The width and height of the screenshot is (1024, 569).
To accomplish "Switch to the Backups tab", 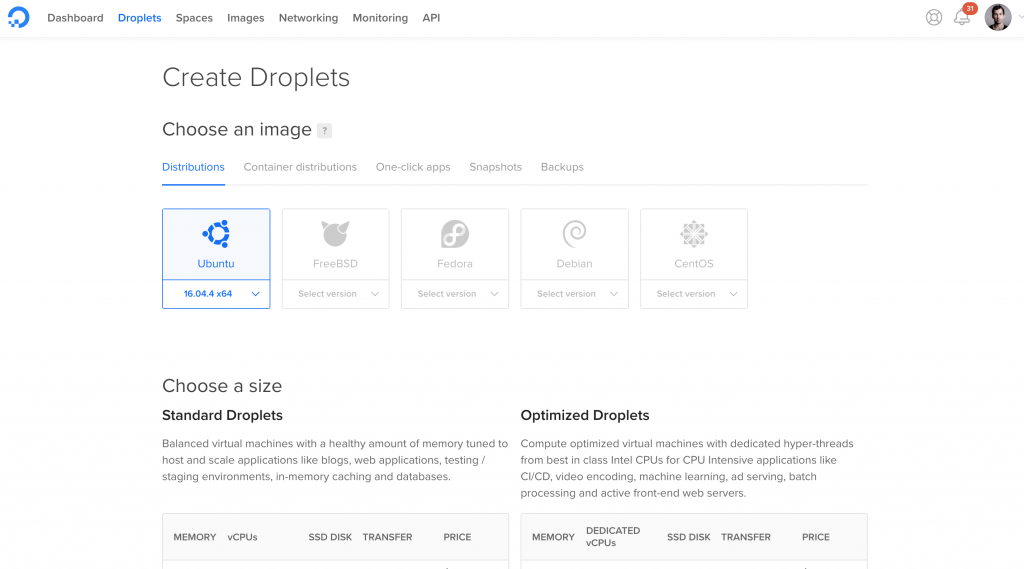I will [562, 167].
